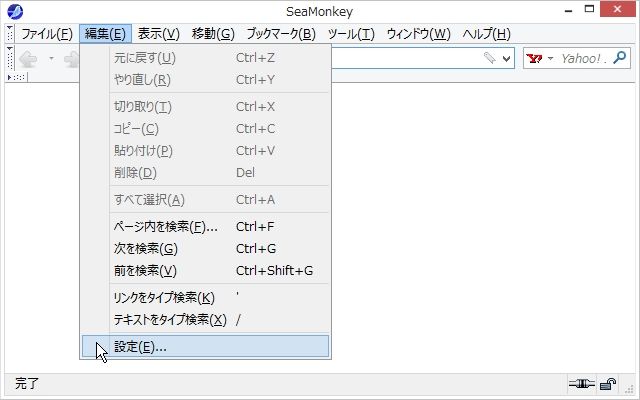Click the Back arrow navigation button
This screenshot has width=640, height=400.
pyautogui.click(x=28, y=59)
